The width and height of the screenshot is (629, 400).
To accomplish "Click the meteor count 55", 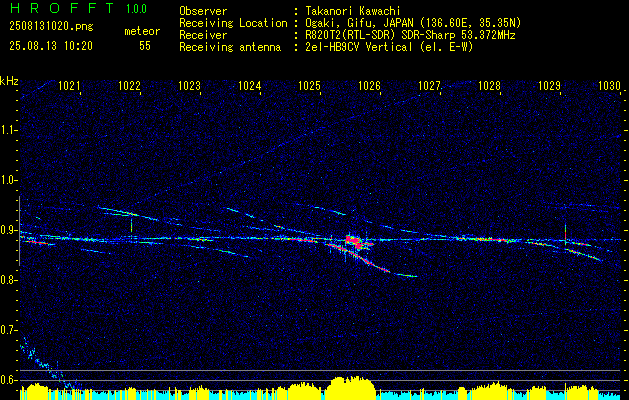I will [x=145, y=46].
